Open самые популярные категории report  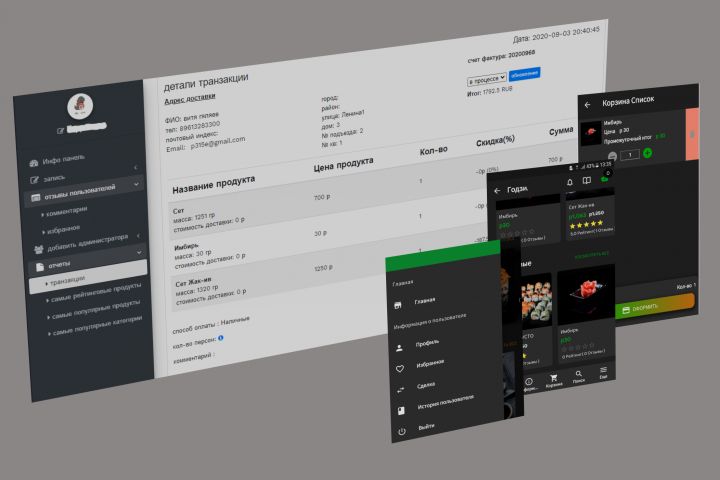click(x=97, y=325)
